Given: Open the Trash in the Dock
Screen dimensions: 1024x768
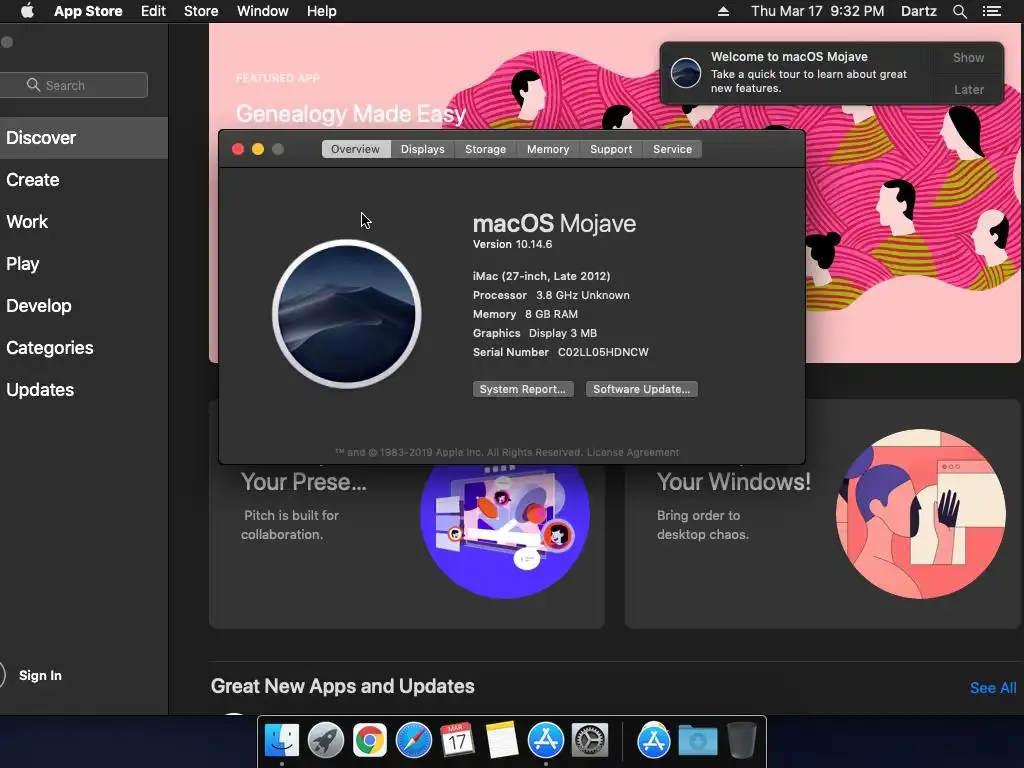Looking at the screenshot, I should tap(741, 741).
